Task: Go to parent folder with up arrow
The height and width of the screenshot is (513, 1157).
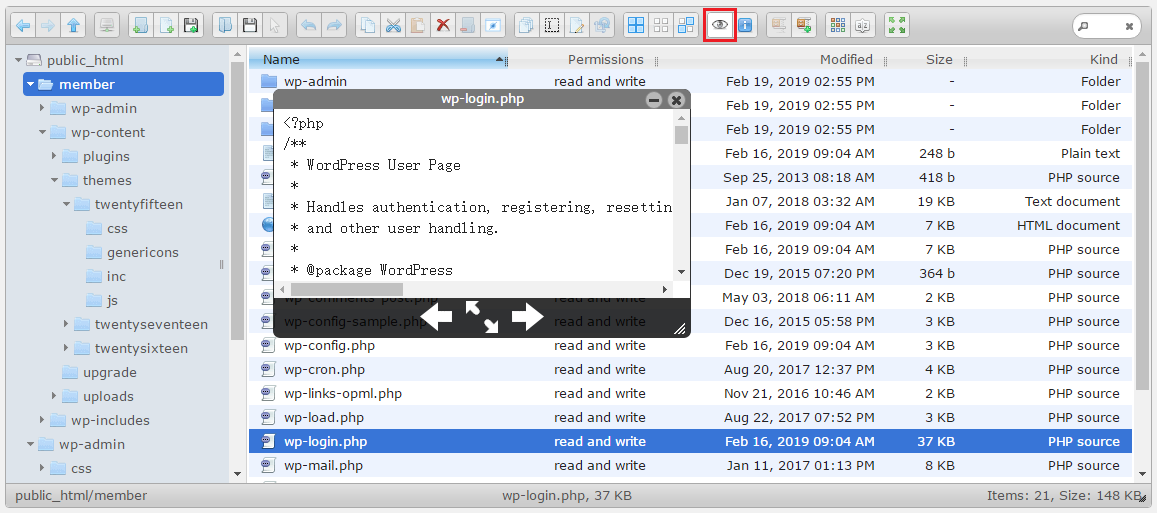Action: (73, 25)
